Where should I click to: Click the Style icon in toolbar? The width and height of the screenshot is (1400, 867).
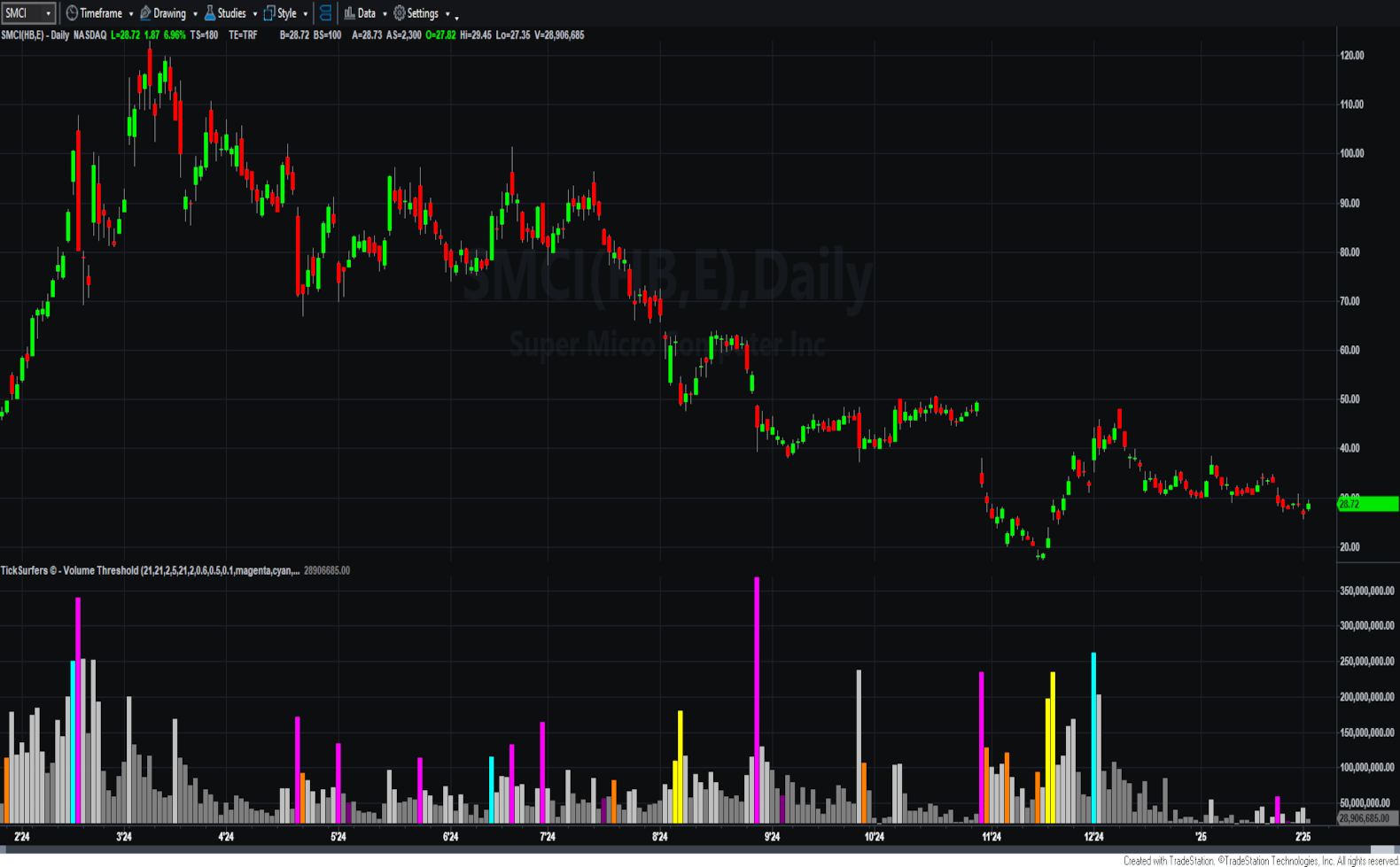tap(269, 13)
